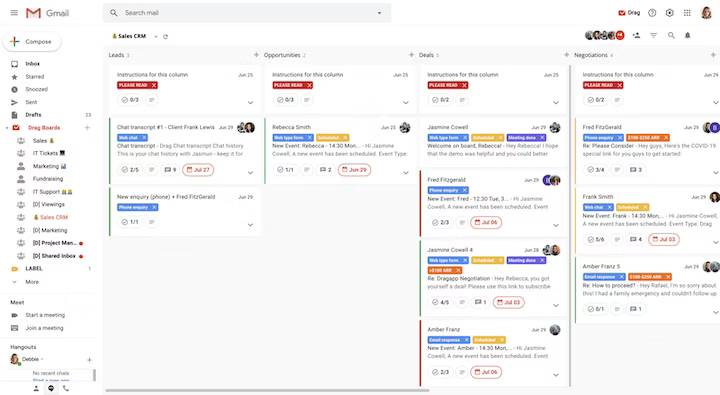Toggle the 5/6 checklist on Frank Smith card
Viewport: 720px width, 395px height.
tap(596, 239)
